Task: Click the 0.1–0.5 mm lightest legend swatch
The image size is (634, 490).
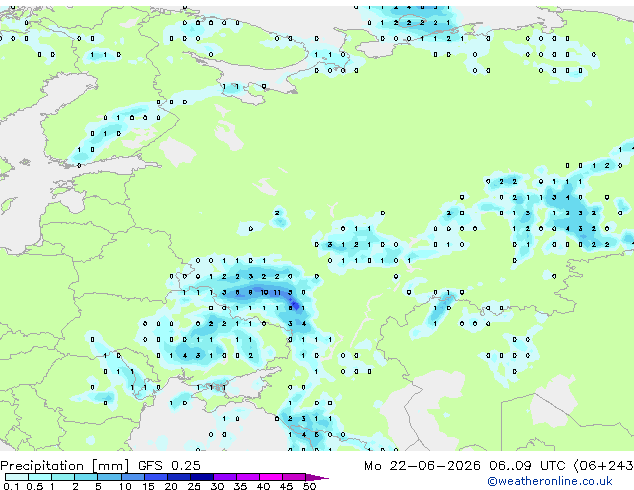Action: click(x=17, y=477)
